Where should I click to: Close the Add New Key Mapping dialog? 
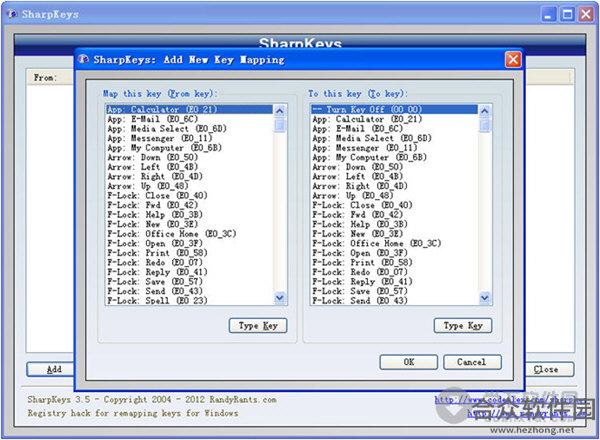[x=513, y=60]
